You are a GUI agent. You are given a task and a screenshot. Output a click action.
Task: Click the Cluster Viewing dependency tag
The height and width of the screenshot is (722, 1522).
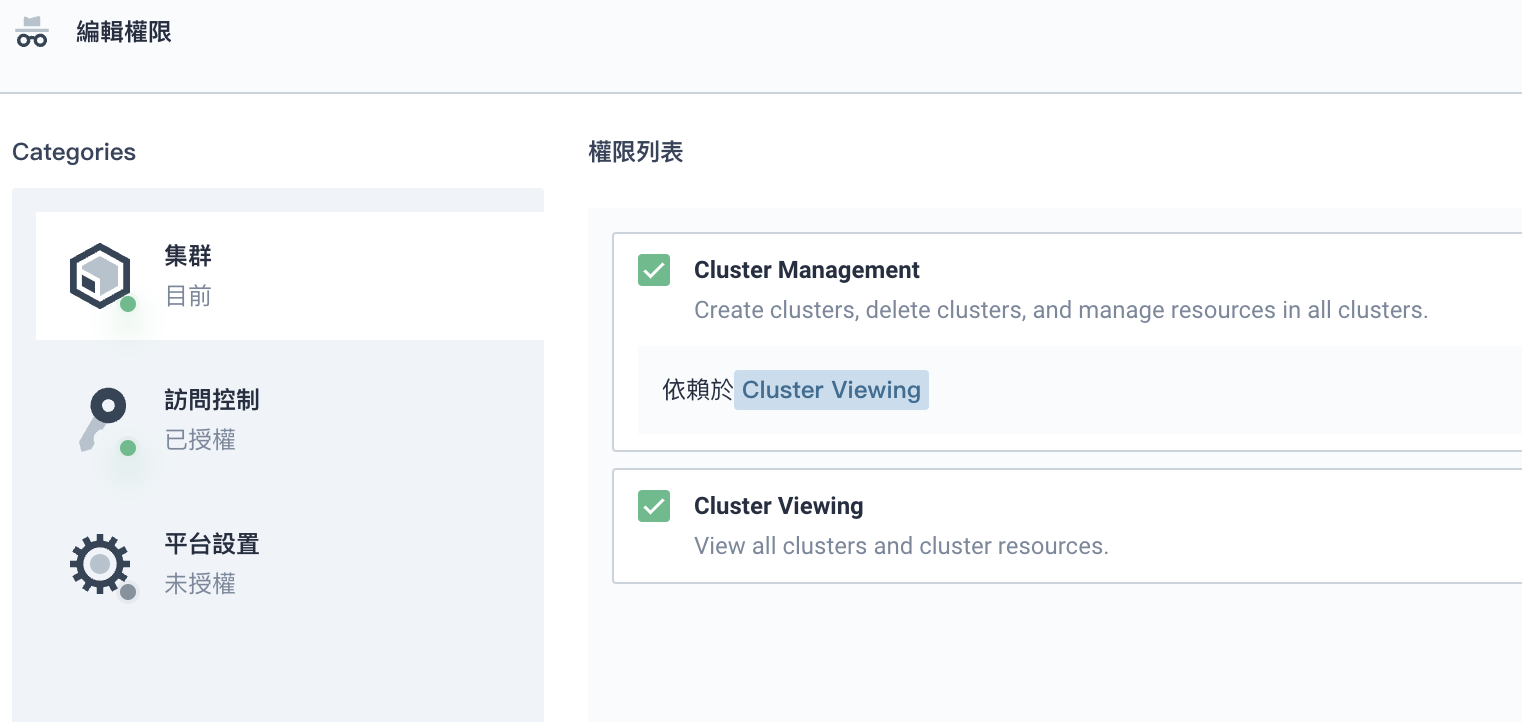(x=831, y=390)
